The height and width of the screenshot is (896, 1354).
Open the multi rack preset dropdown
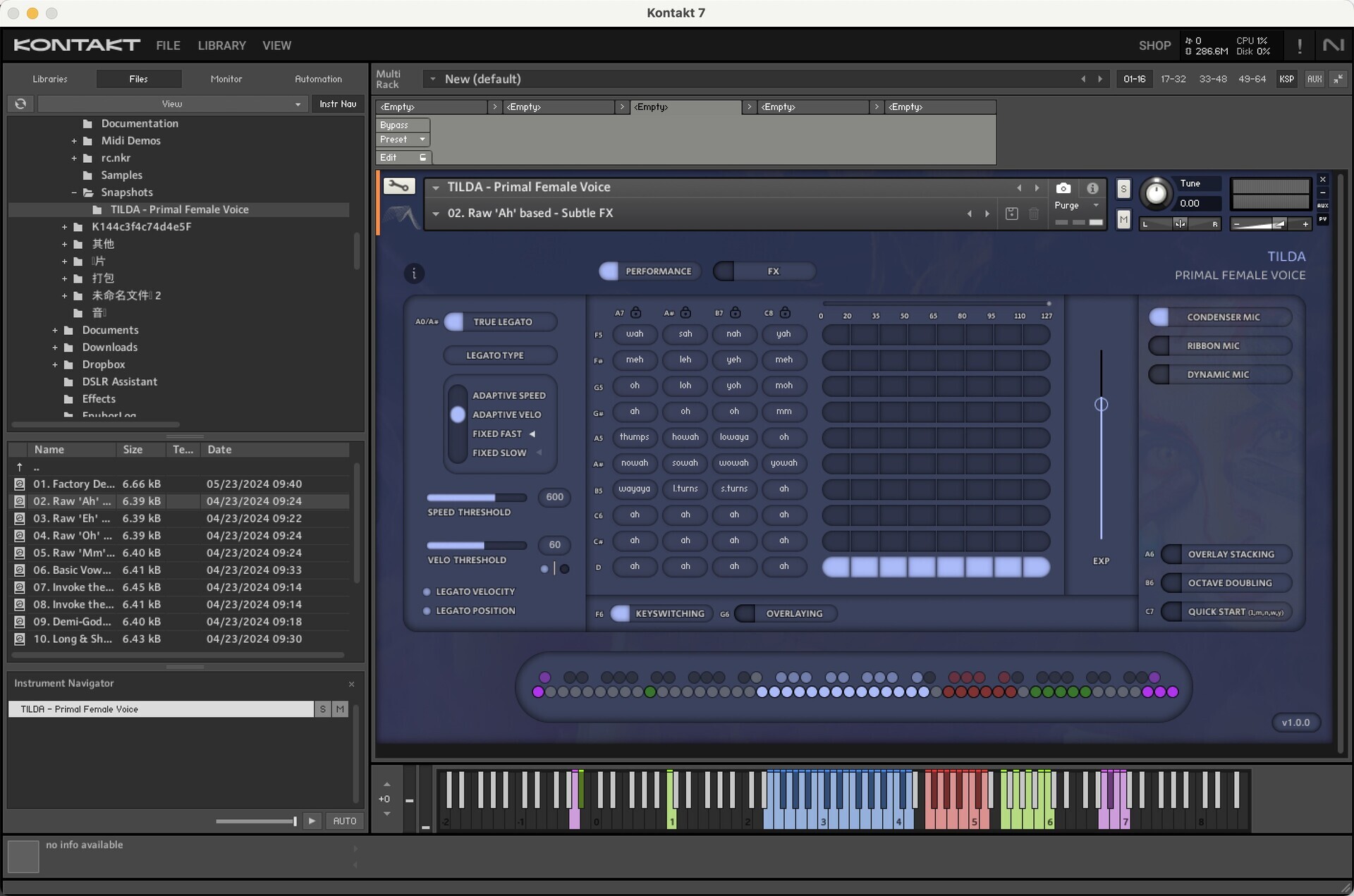[433, 79]
